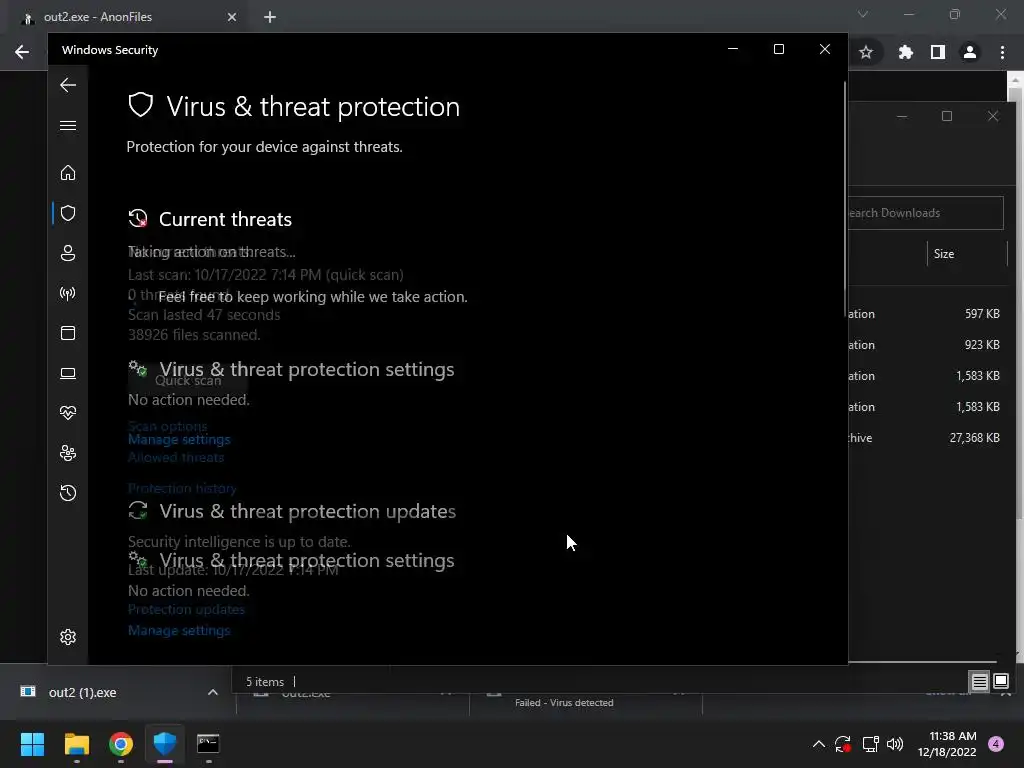This screenshot has width=1024, height=768.
Task: Open Device performance & health sidebar icon
Action: tap(68, 413)
